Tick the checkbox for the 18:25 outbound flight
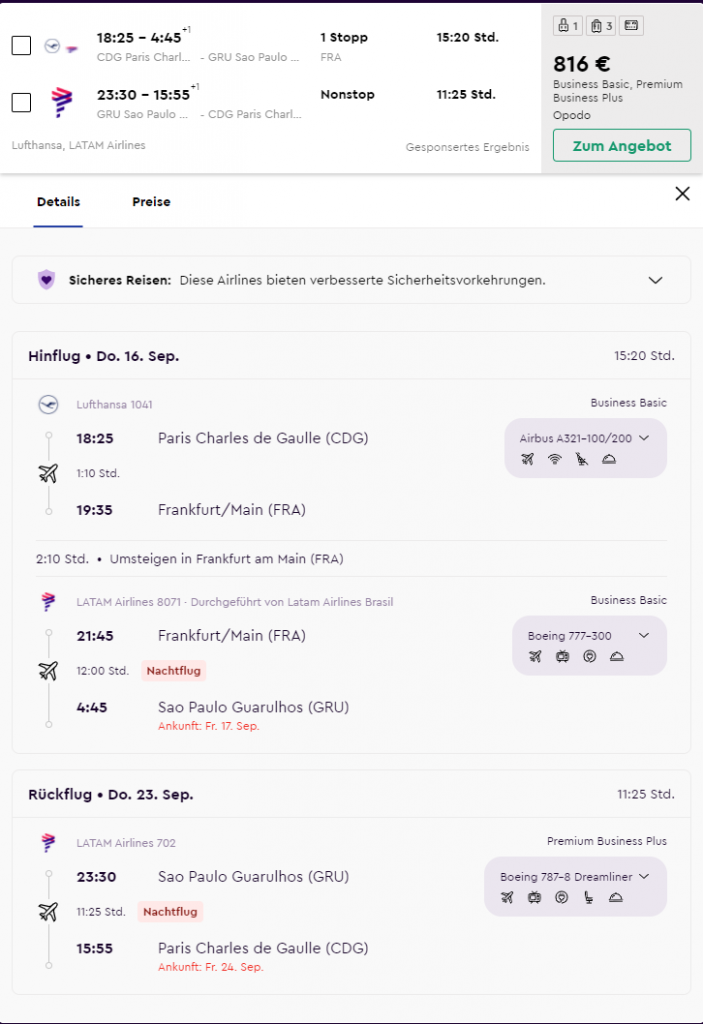The width and height of the screenshot is (703, 1024). click(x=21, y=46)
